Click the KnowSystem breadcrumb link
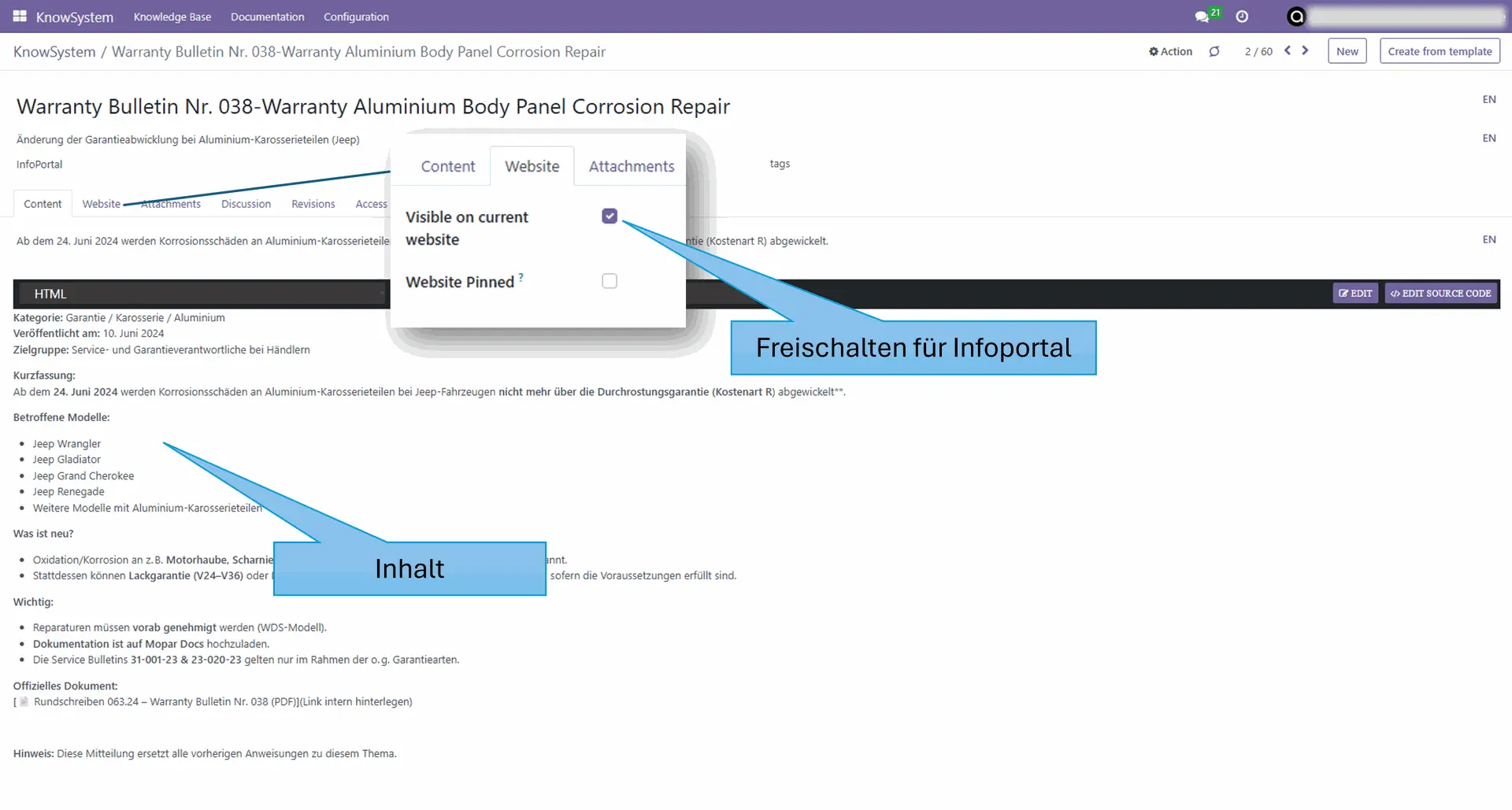This screenshot has height=810, width=1512. 54,52
